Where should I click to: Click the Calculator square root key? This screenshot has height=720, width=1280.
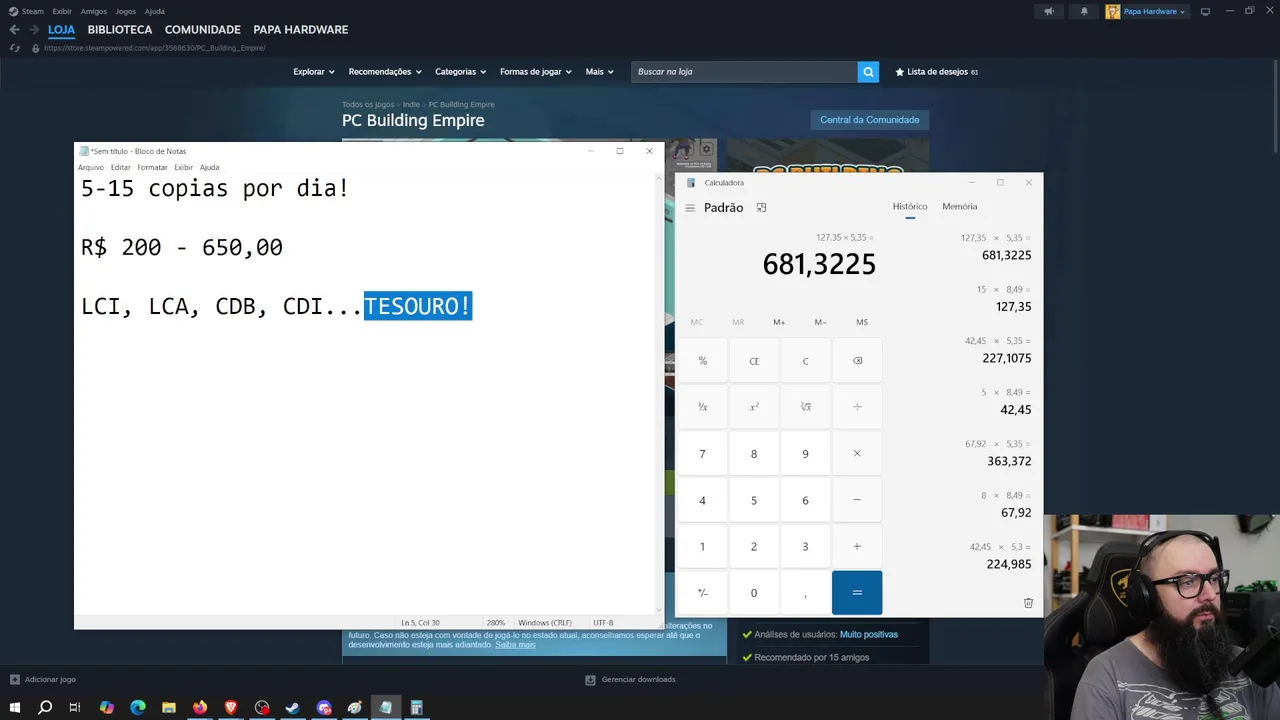(x=805, y=407)
